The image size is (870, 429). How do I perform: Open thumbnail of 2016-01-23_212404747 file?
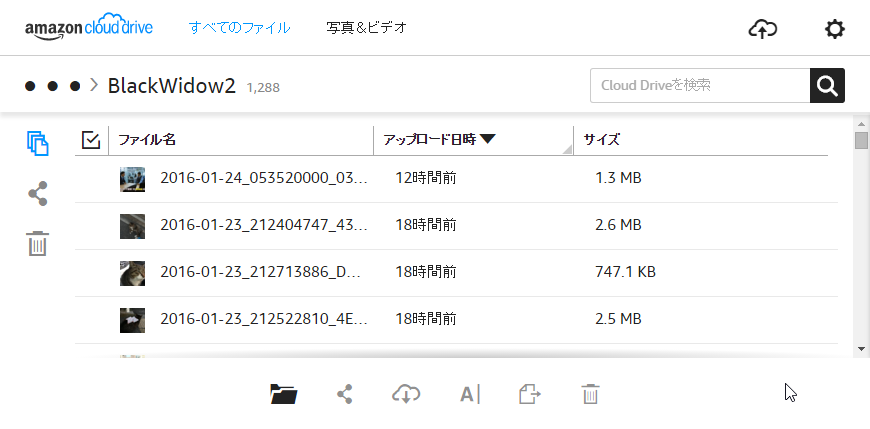(x=133, y=226)
